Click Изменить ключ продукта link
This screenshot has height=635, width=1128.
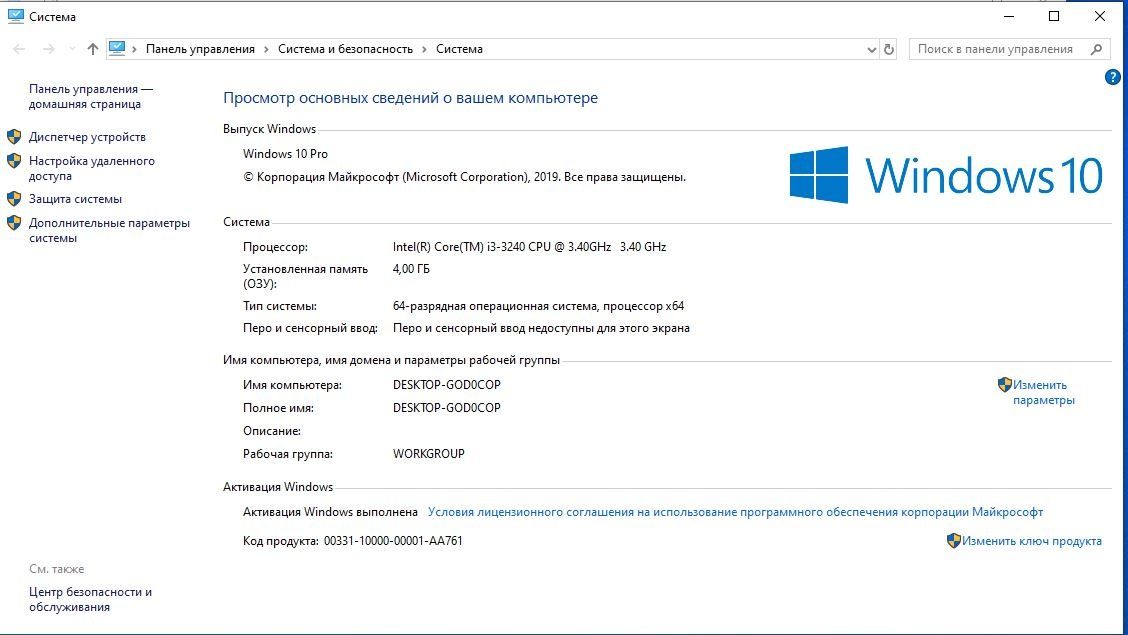(x=1032, y=541)
